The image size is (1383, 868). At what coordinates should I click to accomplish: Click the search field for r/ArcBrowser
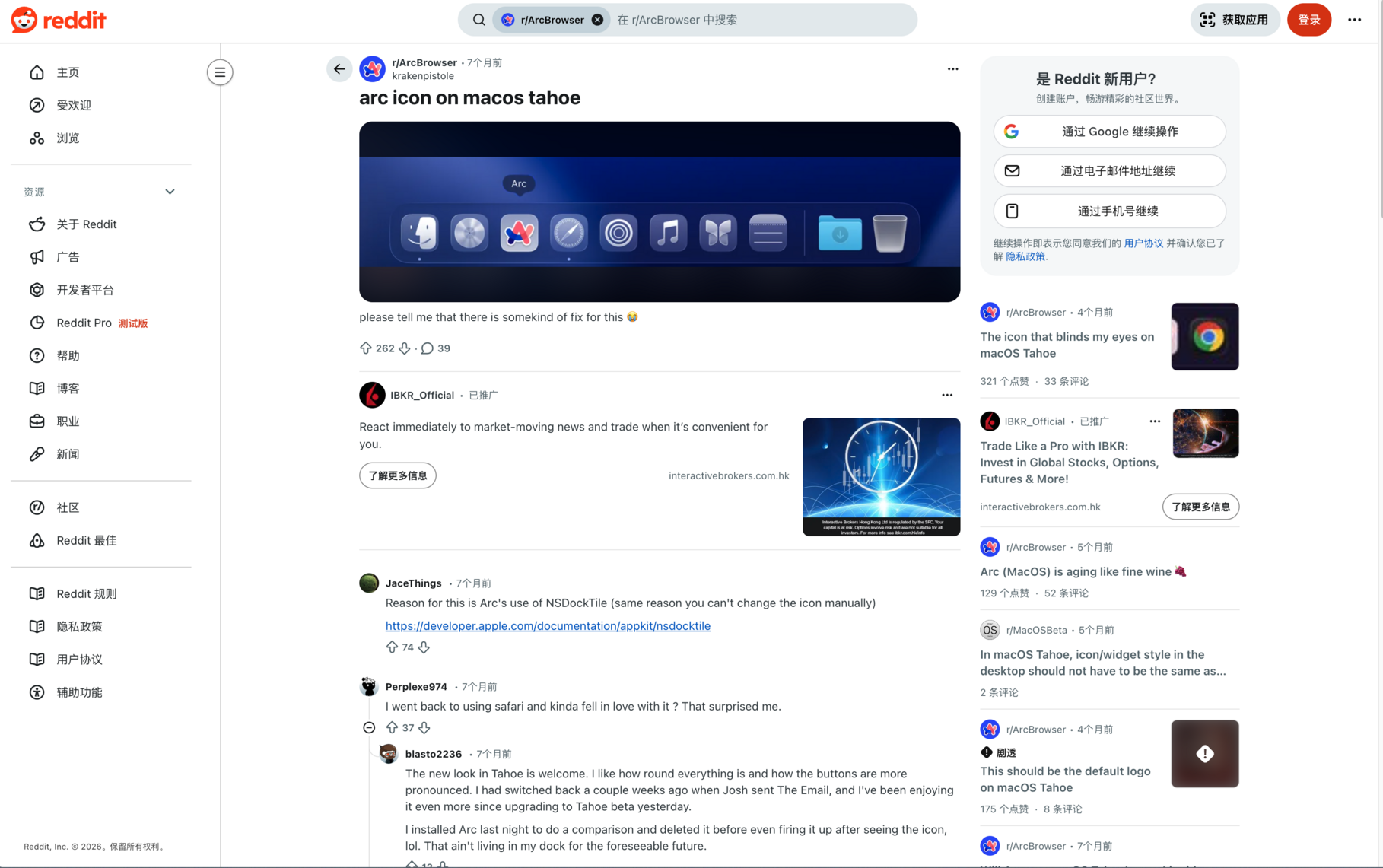click(x=761, y=20)
